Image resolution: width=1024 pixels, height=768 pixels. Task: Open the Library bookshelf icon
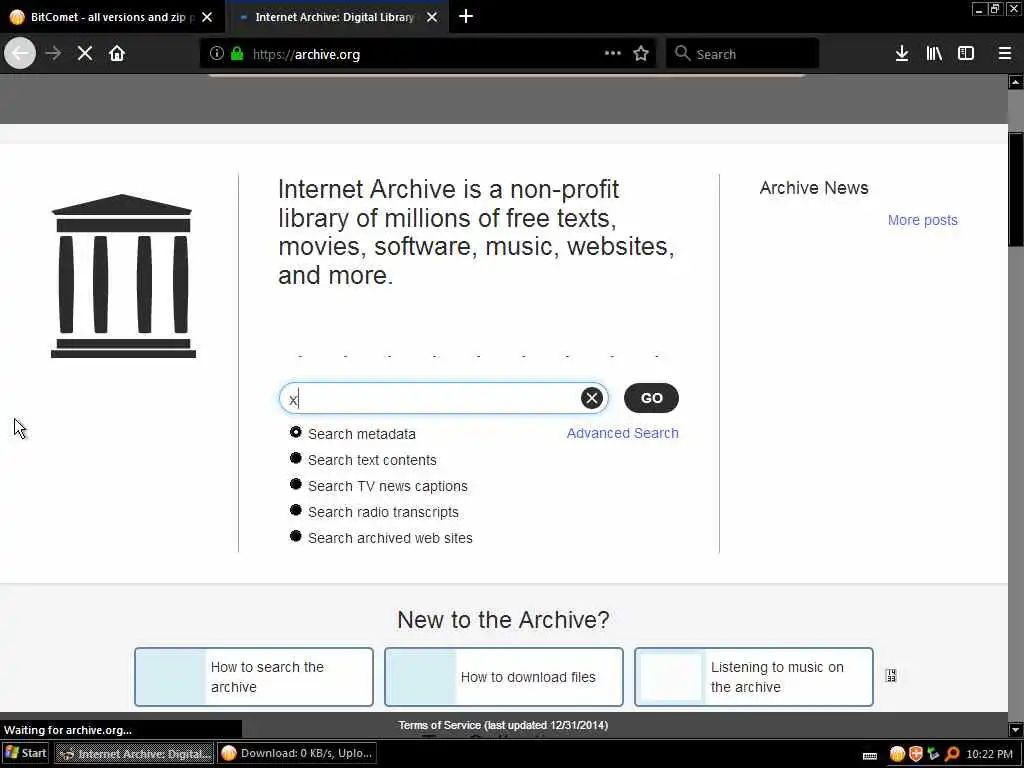click(934, 54)
